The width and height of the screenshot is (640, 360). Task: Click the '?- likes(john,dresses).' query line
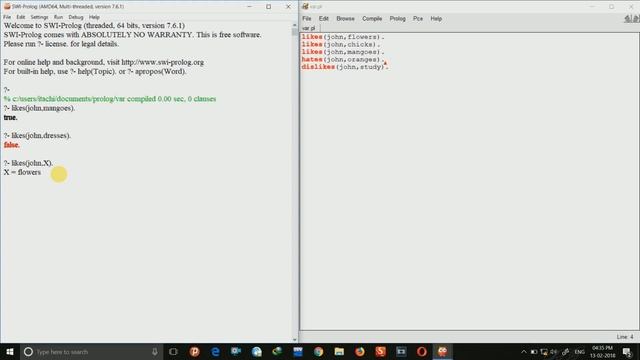[x=37, y=136]
